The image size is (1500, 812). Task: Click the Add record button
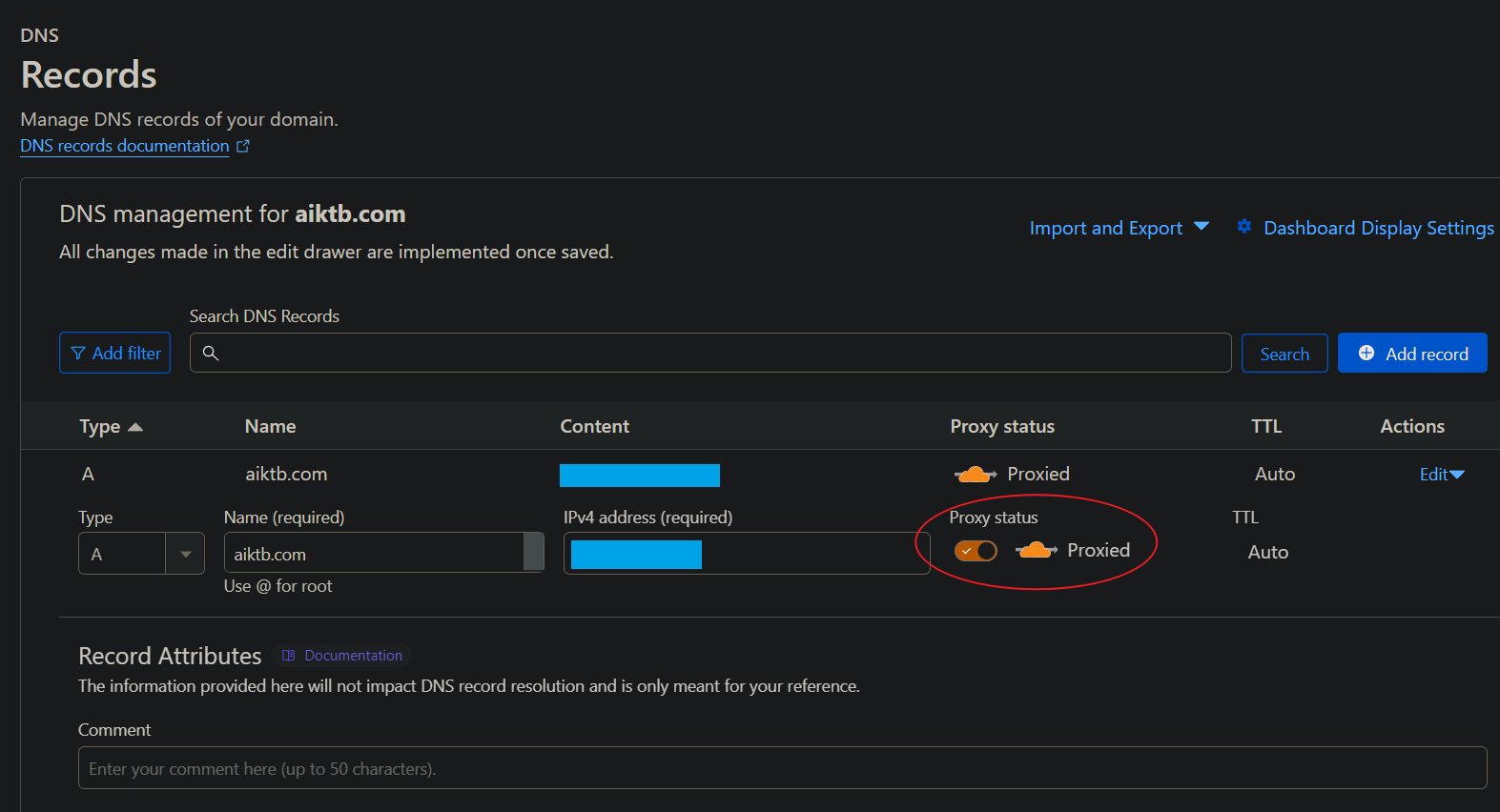[x=1412, y=354]
